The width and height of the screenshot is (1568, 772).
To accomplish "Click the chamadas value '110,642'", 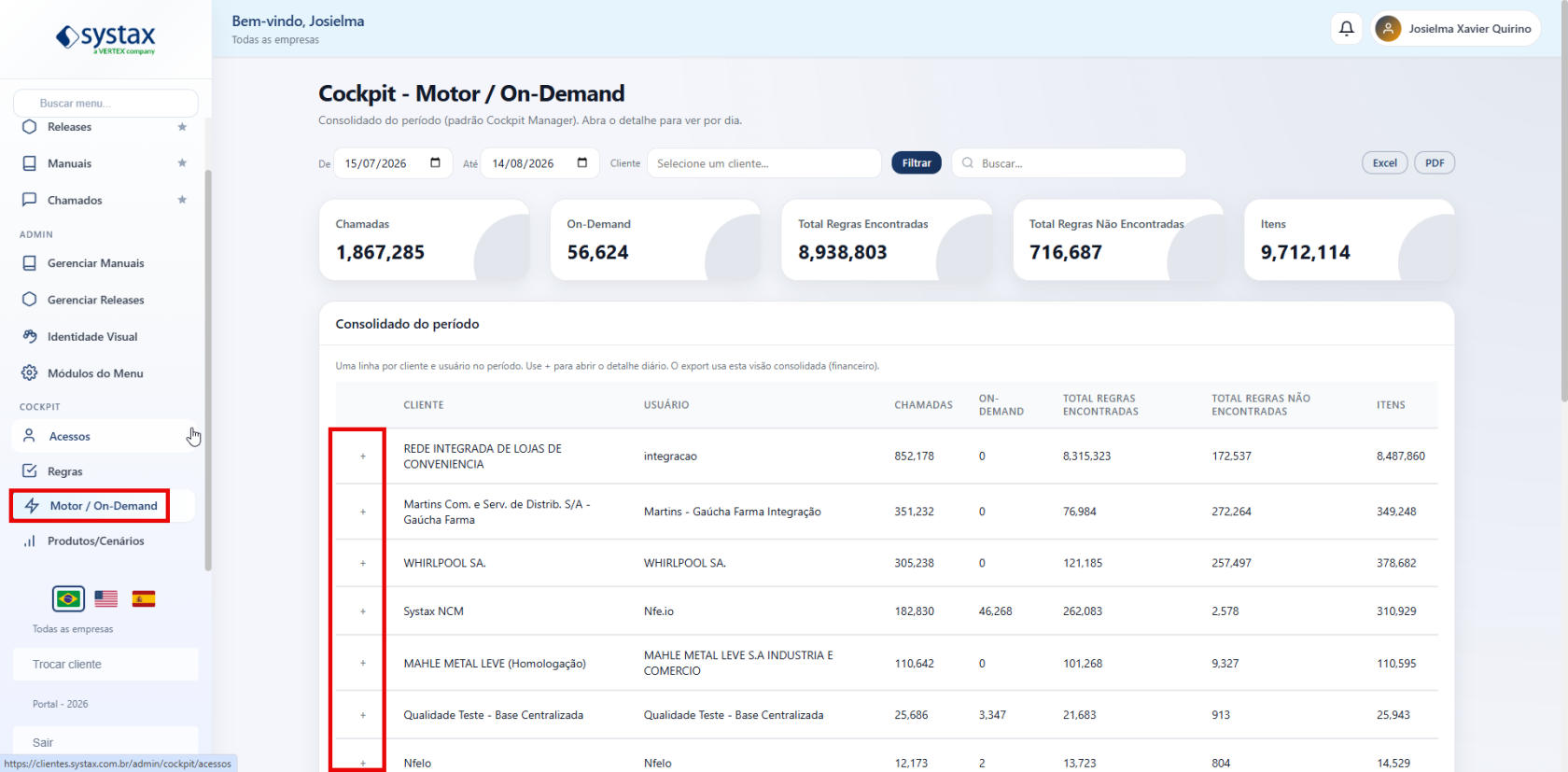I will (915, 664).
